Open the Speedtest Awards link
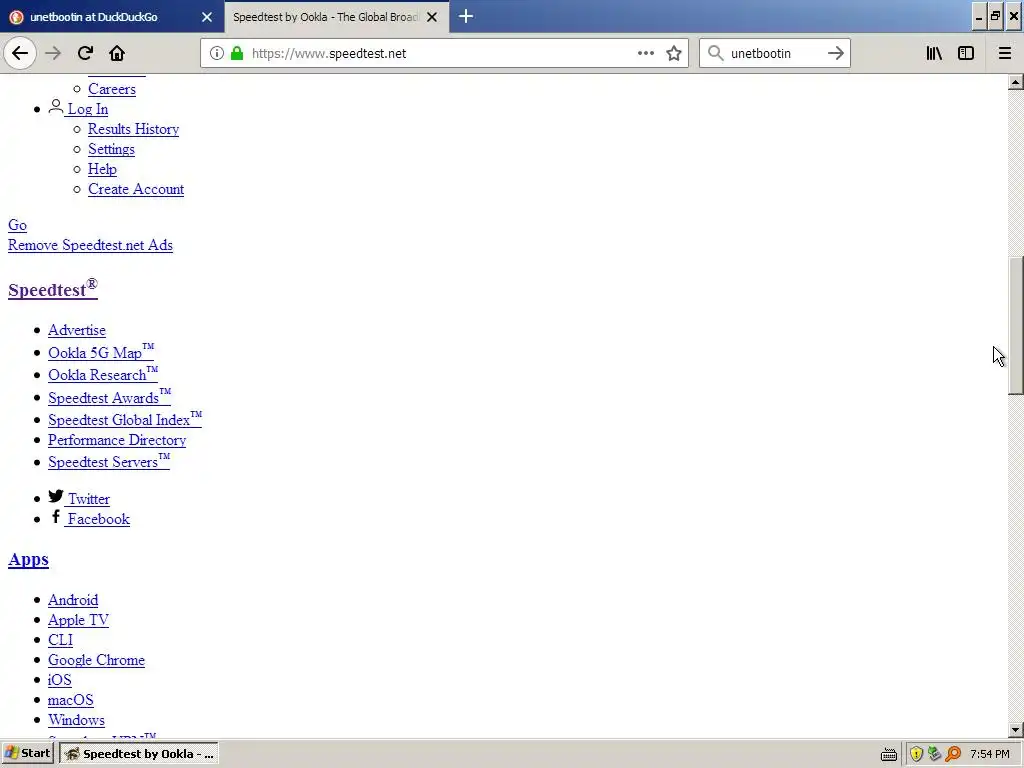This screenshot has width=1024, height=768. 109,397
